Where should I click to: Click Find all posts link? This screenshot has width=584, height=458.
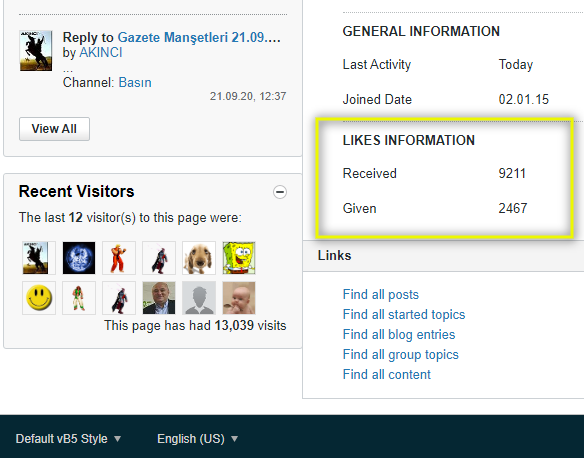(x=381, y=295)
